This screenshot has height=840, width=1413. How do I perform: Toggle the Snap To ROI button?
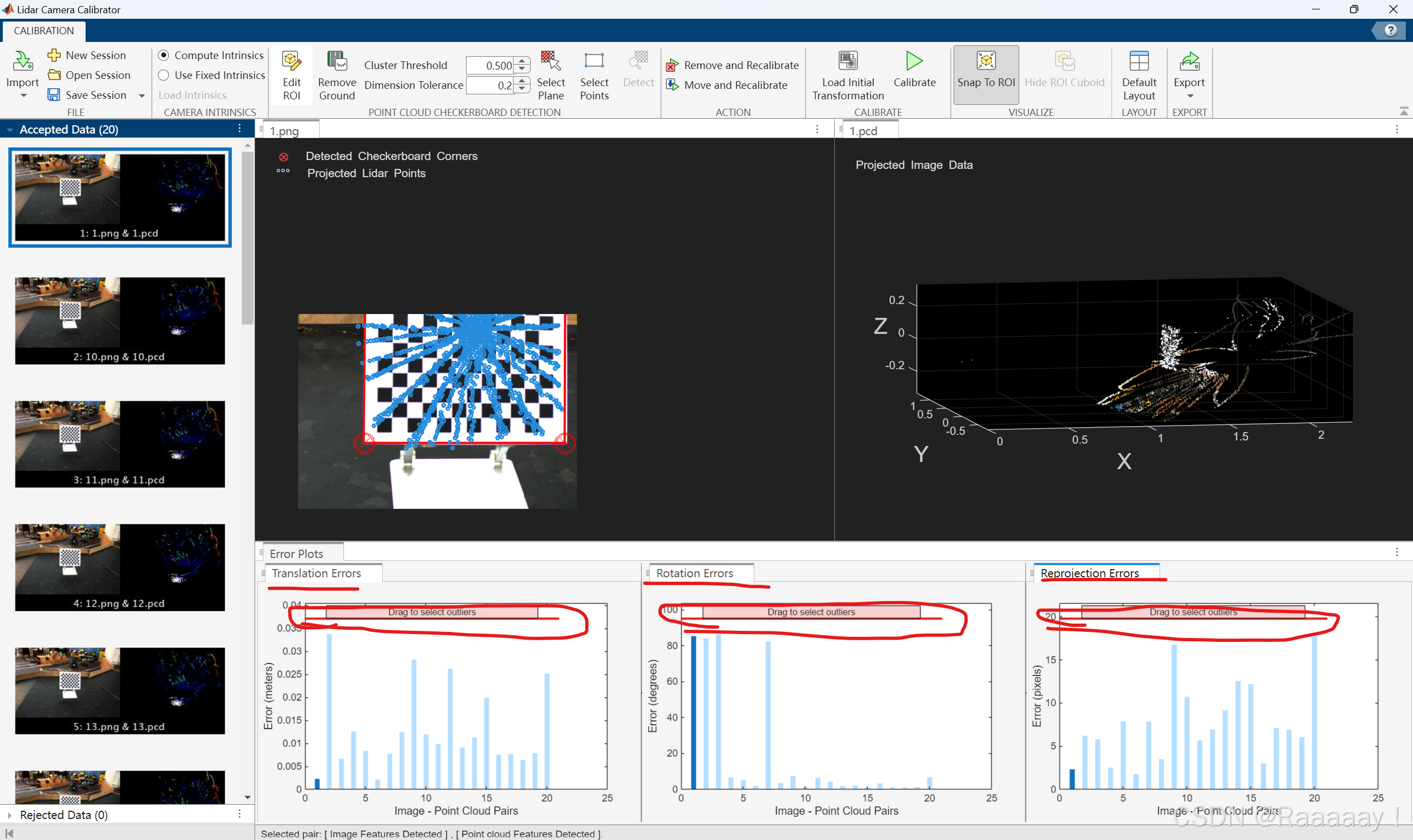pos(986,74)
